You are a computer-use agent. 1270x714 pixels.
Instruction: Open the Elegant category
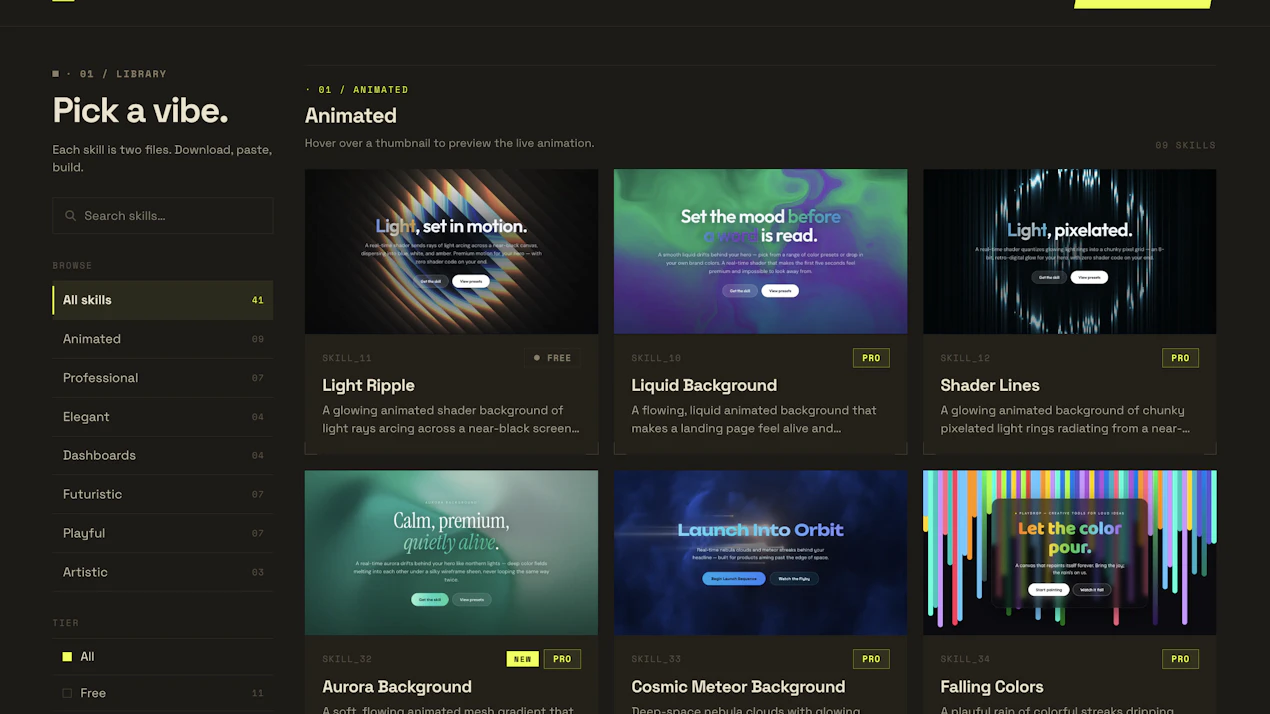coord(162,417)
